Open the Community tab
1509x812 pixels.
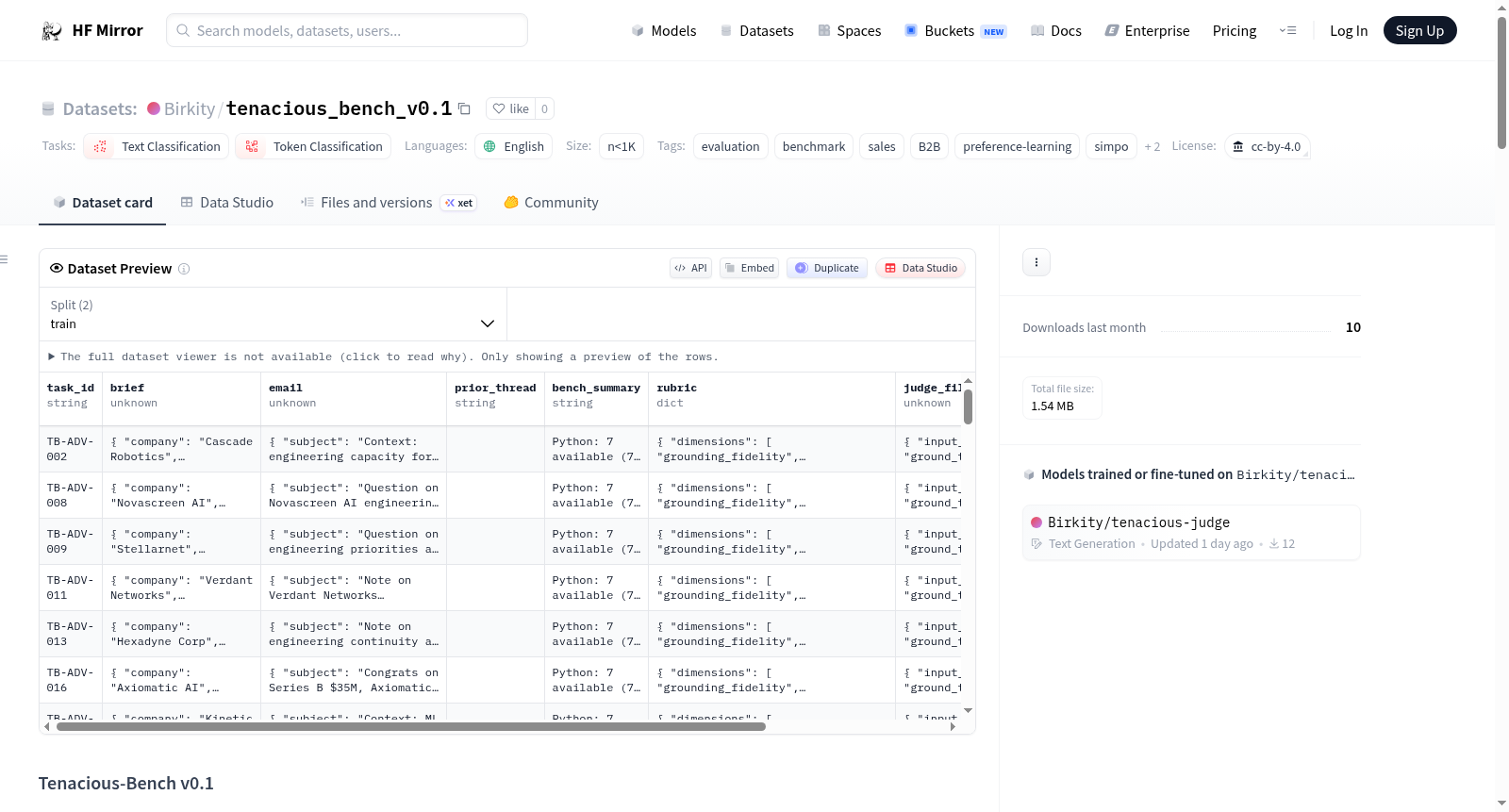551,203
